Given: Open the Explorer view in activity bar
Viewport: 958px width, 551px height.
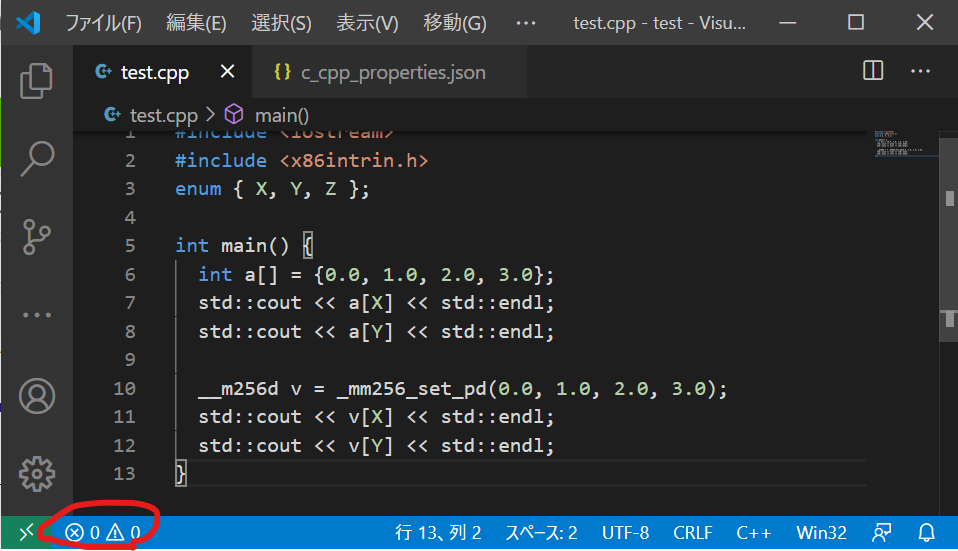Looking at the screenshot, I should coord(37,80).
